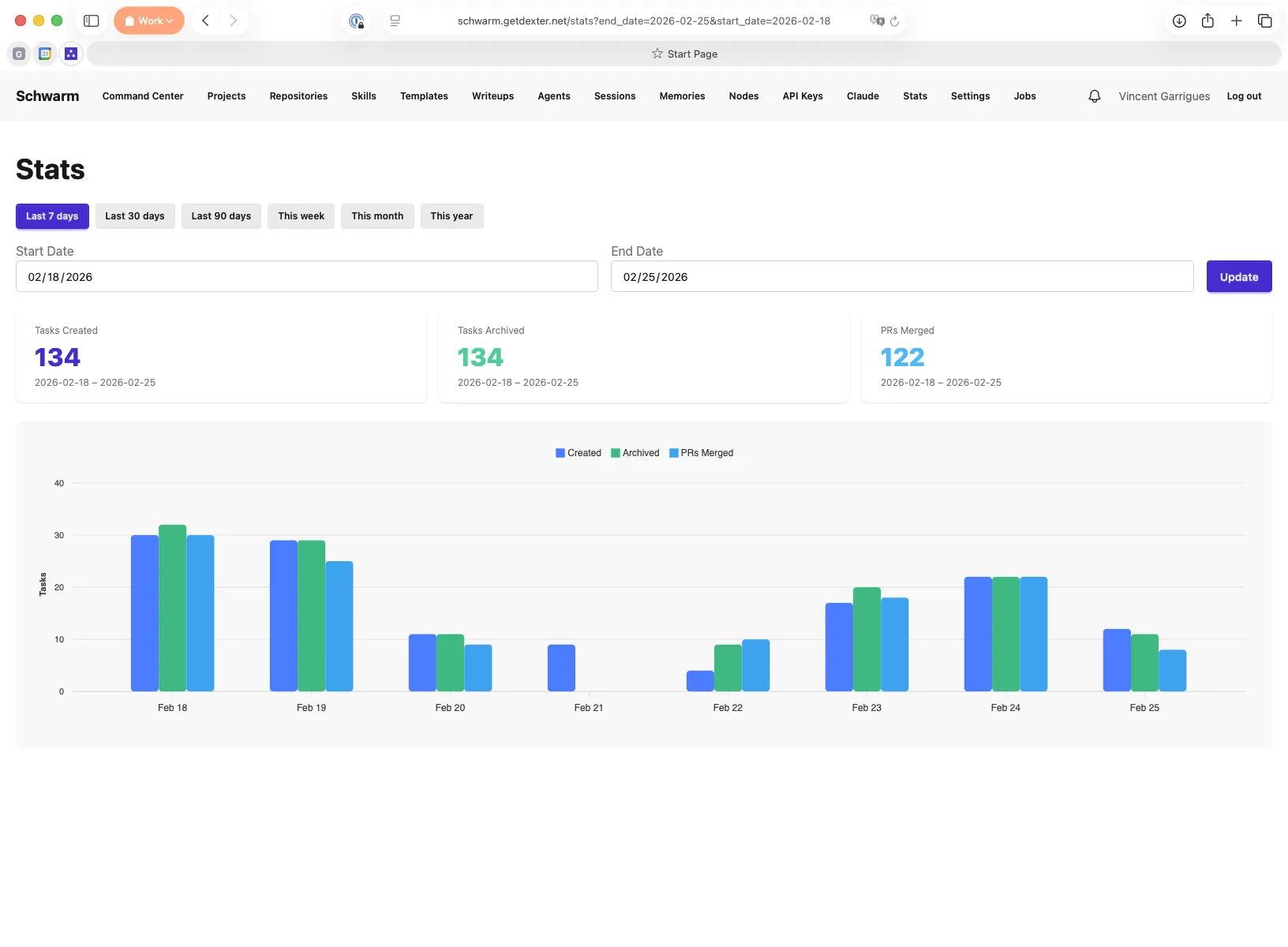This screenshot has width=1288, height=947.
Task: Switch to the Last 30 days range
Action: (135, 216)
